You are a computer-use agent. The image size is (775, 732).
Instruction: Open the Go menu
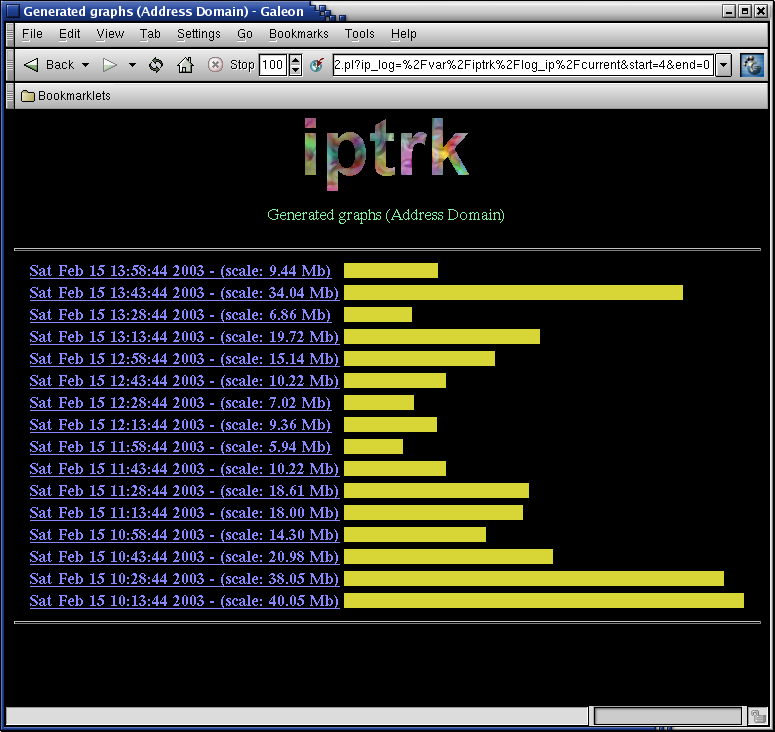point(245,34)
